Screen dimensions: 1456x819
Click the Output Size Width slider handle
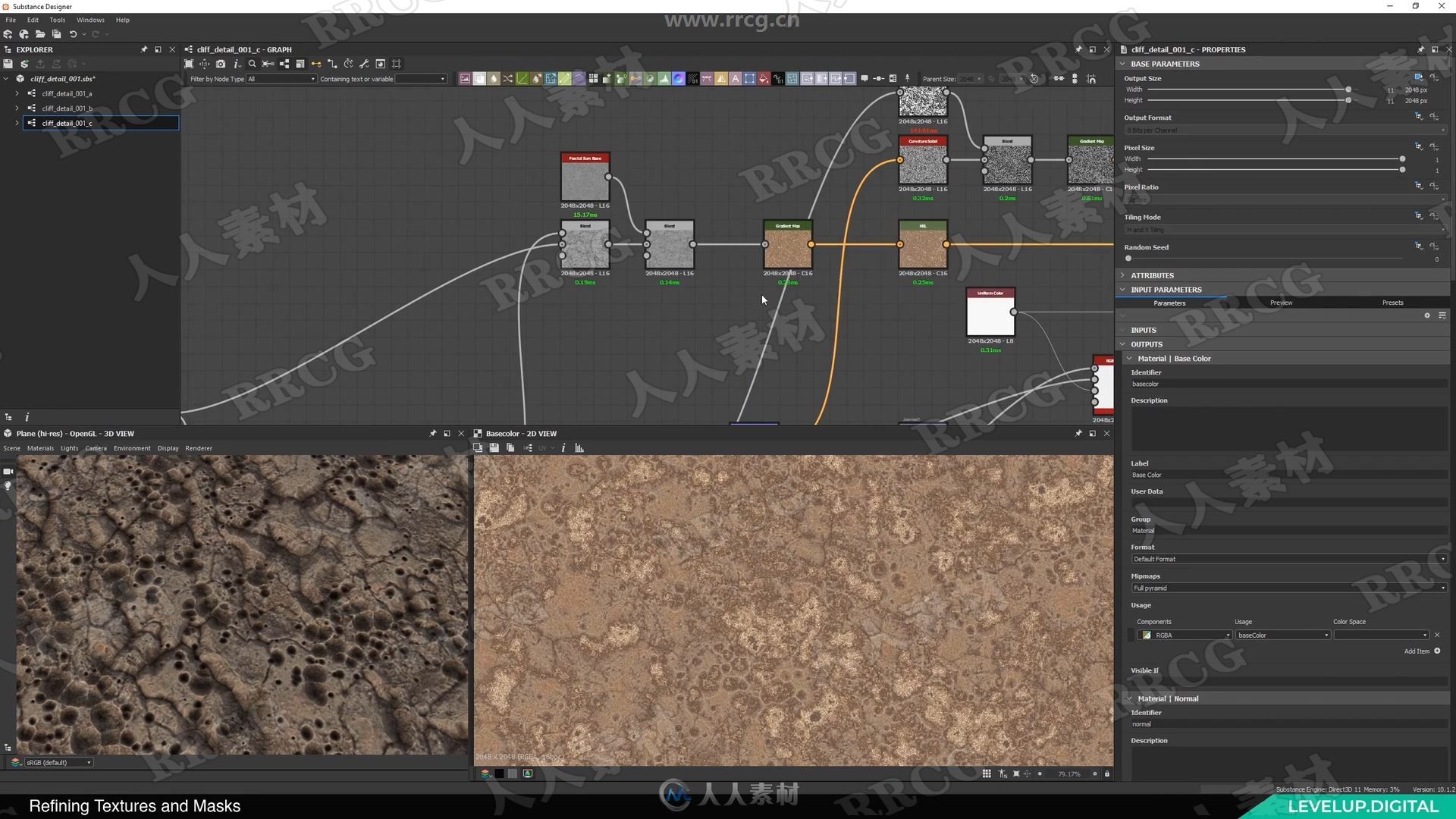click(x=1348, y=89)
